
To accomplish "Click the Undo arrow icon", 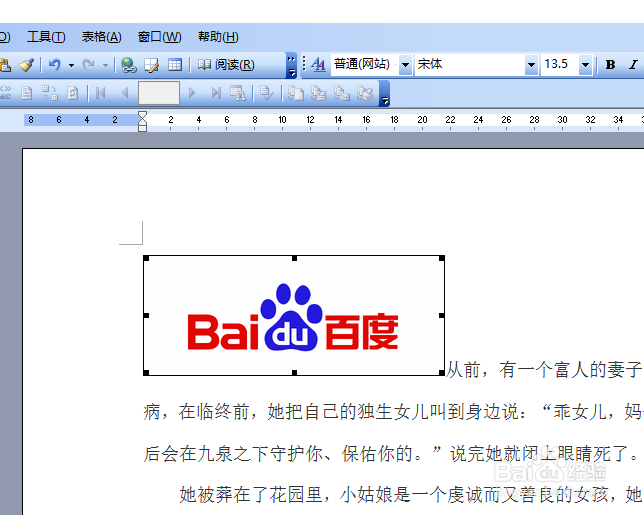I will [x=55, y=65].
